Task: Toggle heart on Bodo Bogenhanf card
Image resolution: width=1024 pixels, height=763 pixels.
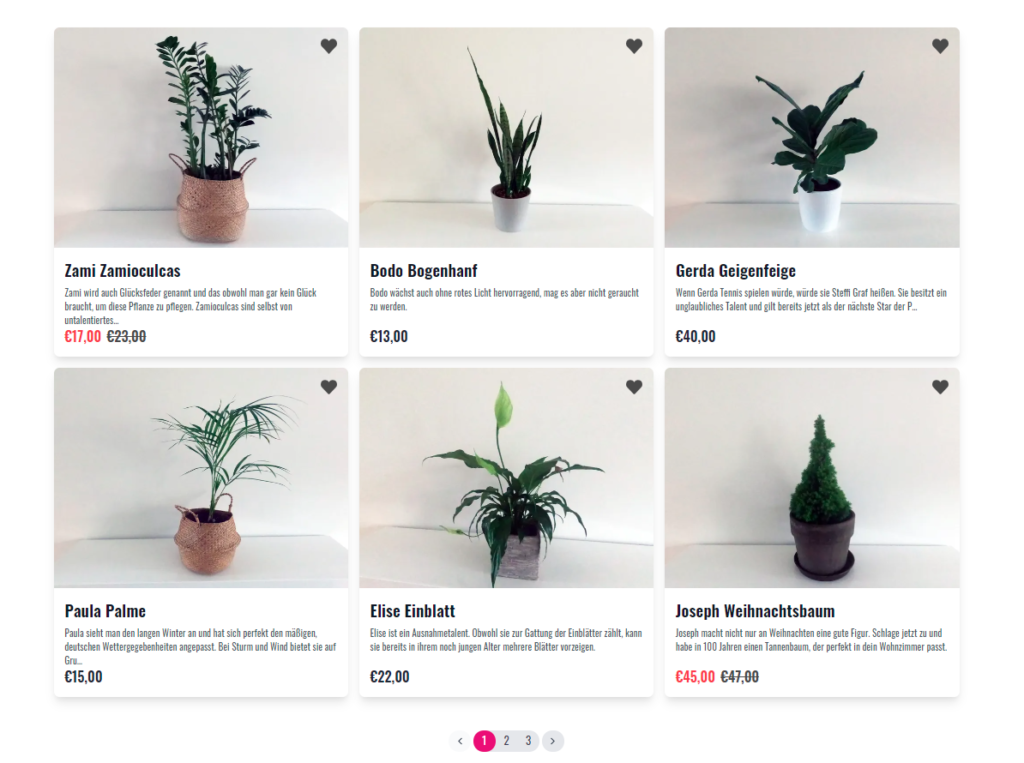Action: click(x=634, y=46)
